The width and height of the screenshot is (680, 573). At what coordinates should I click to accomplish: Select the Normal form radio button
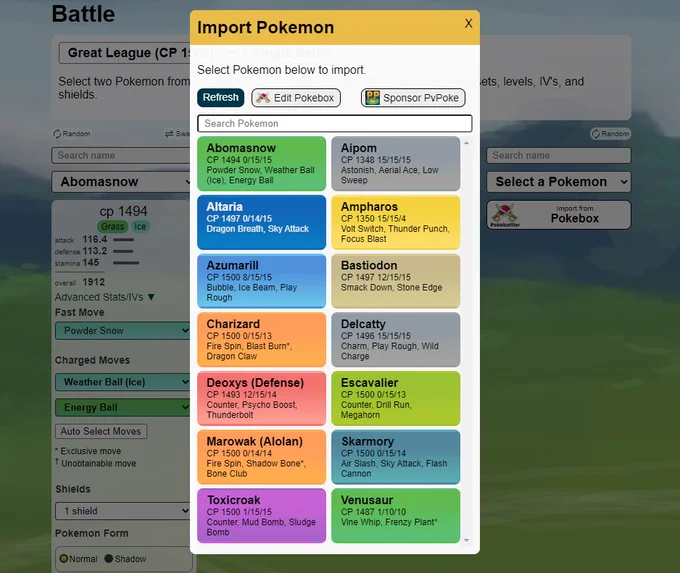(x=64, y=559)
